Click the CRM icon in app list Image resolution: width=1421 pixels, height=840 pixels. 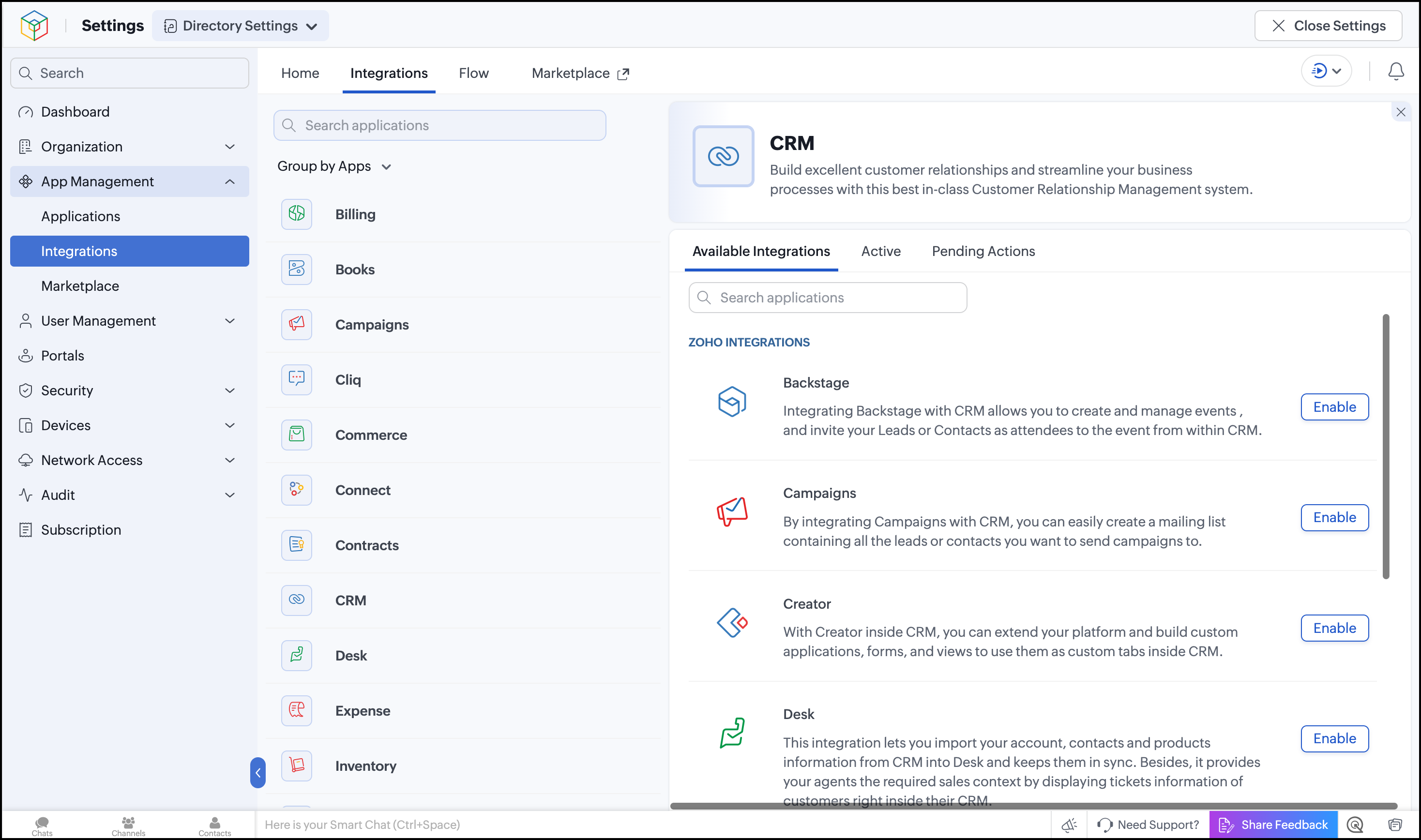coord(296,600)
